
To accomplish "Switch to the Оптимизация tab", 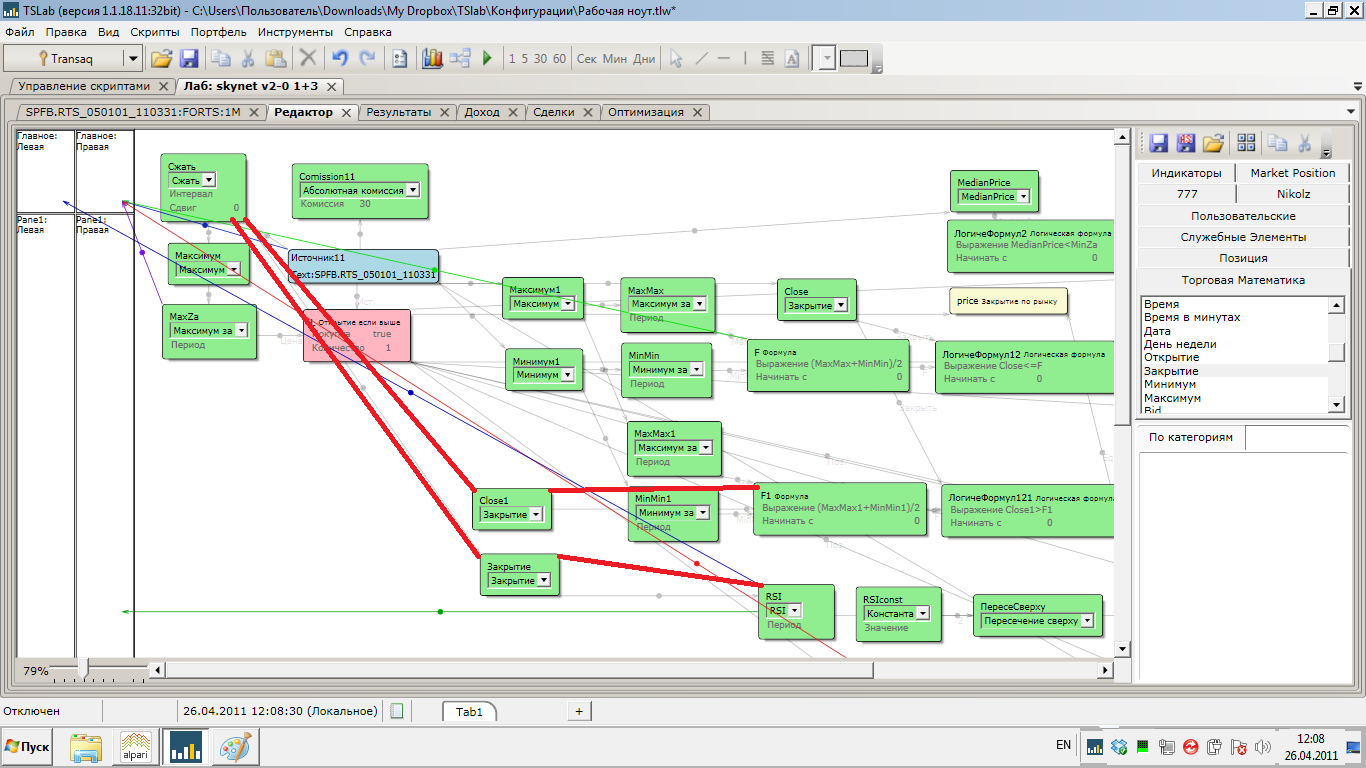I will click(646, 112).
